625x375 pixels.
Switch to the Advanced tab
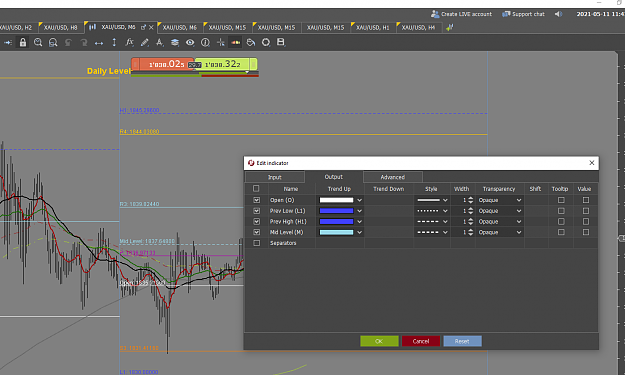coord(393,177)
